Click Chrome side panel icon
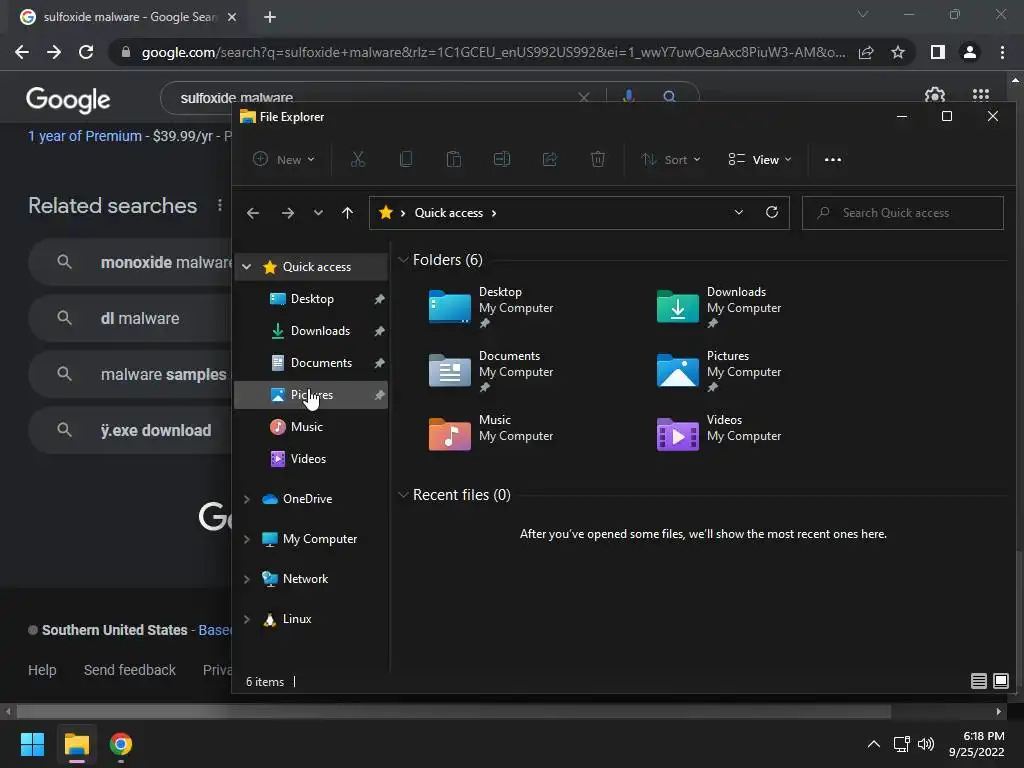The width and height of the screenshot is (1024, 768). (x=938, y=52)
